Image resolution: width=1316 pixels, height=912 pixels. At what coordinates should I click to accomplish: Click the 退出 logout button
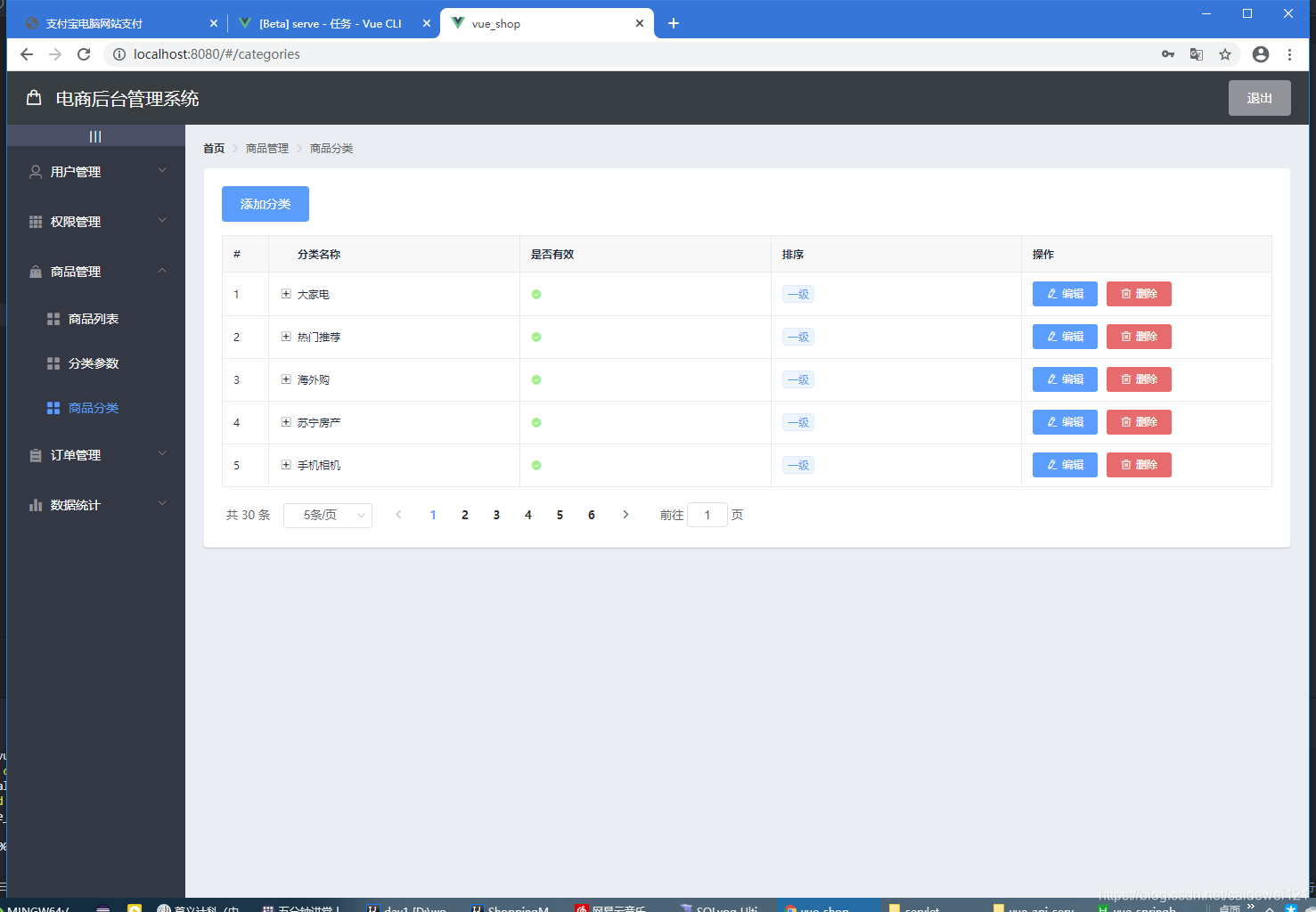click(1260, 98)
